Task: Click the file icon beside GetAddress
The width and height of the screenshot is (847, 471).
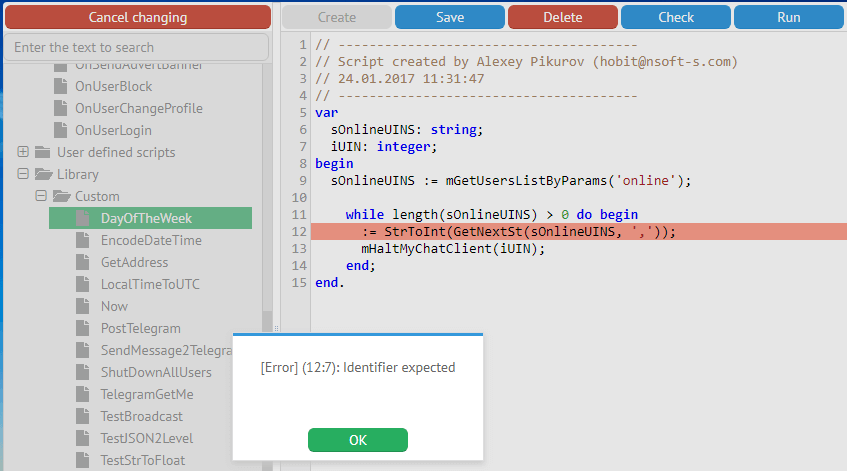Action: point(83,263)
